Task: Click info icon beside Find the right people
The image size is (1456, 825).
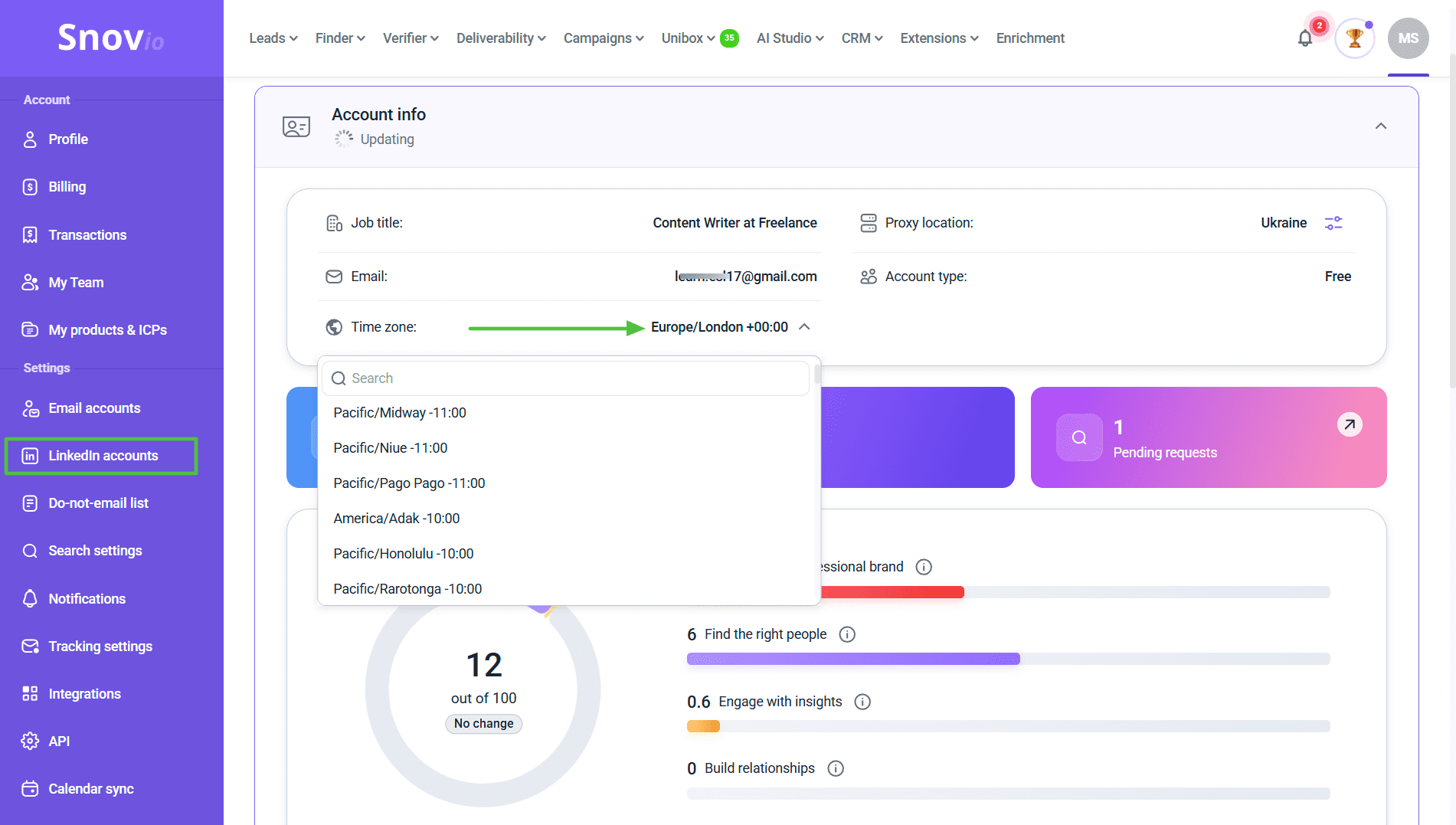Action: coord(847,634)
